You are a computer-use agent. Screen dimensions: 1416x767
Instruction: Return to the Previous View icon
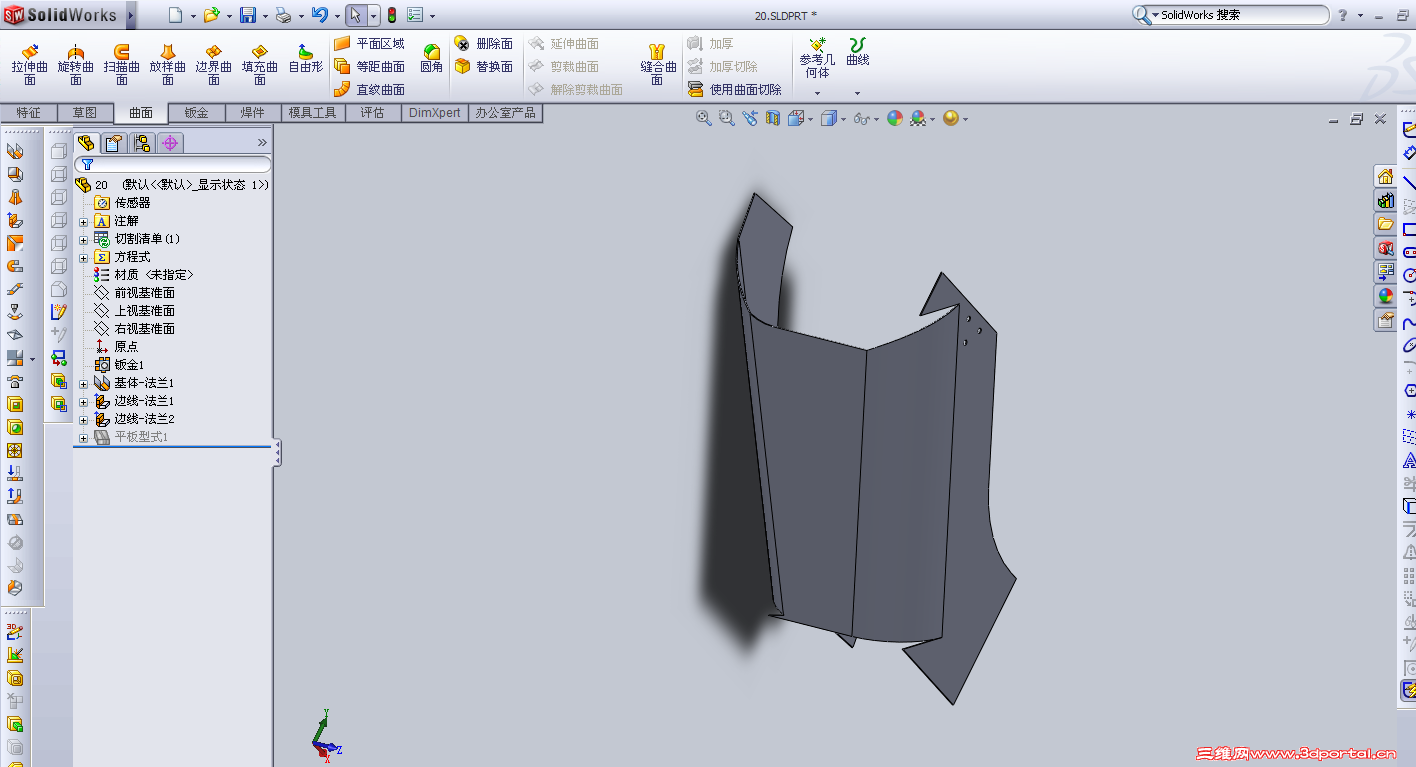point(750,118)
